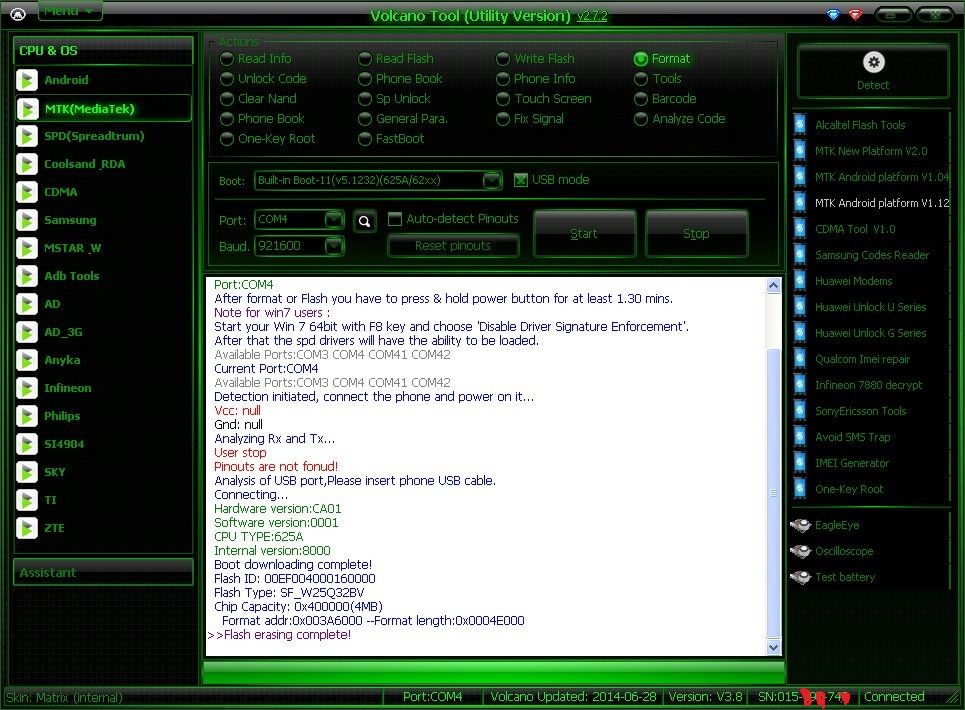
Task: Select the Unlock Code radio option
Action: pos(227,79)
